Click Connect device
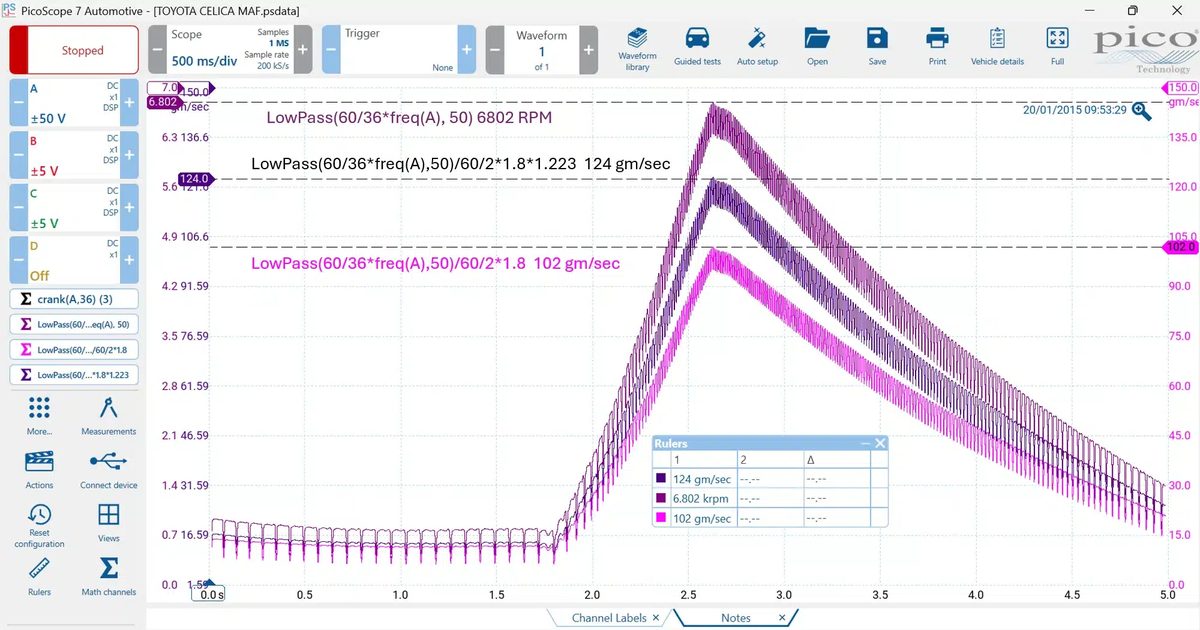This screenshot has height=630, width=1200. point(108,470)
